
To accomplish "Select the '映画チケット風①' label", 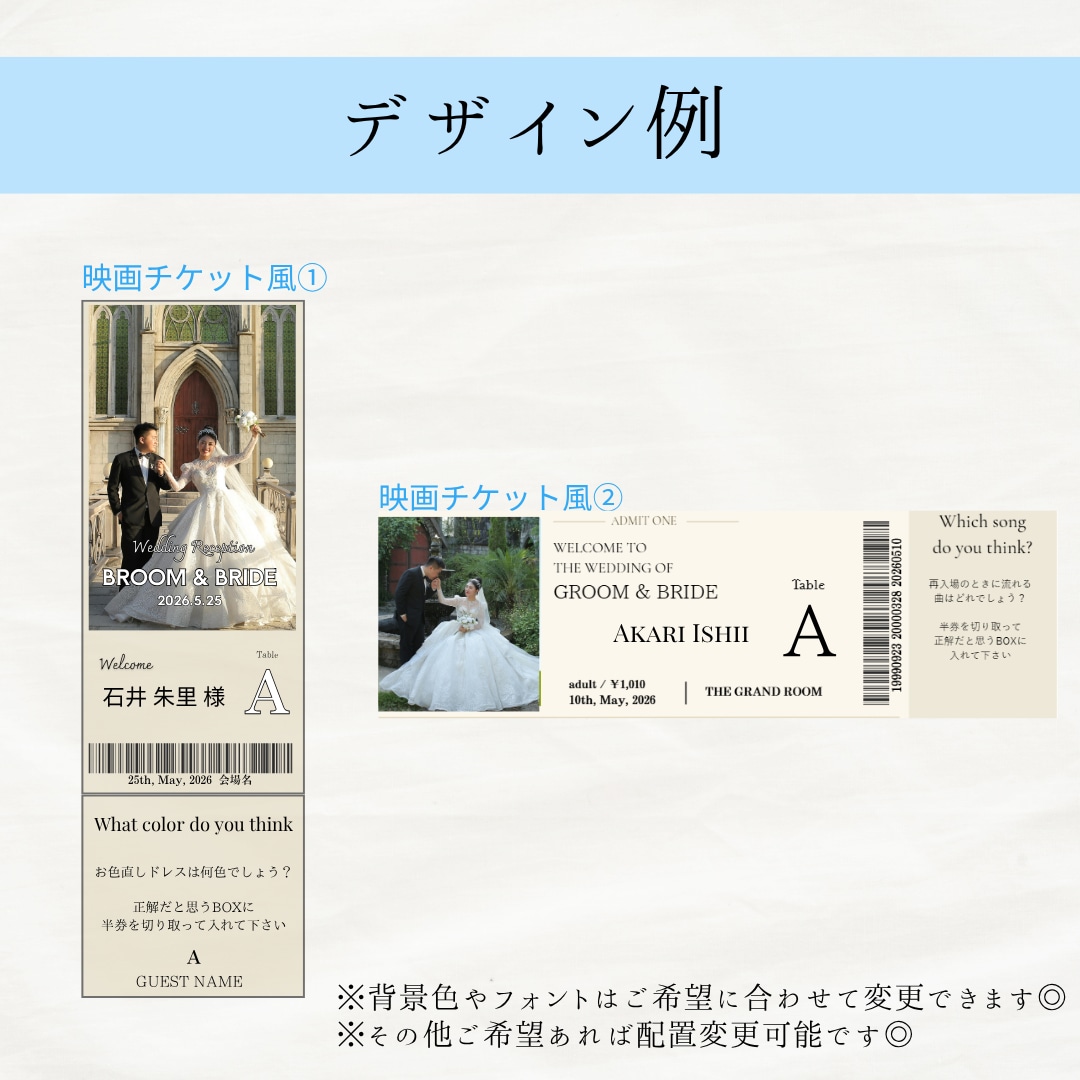I will [205, 278].
